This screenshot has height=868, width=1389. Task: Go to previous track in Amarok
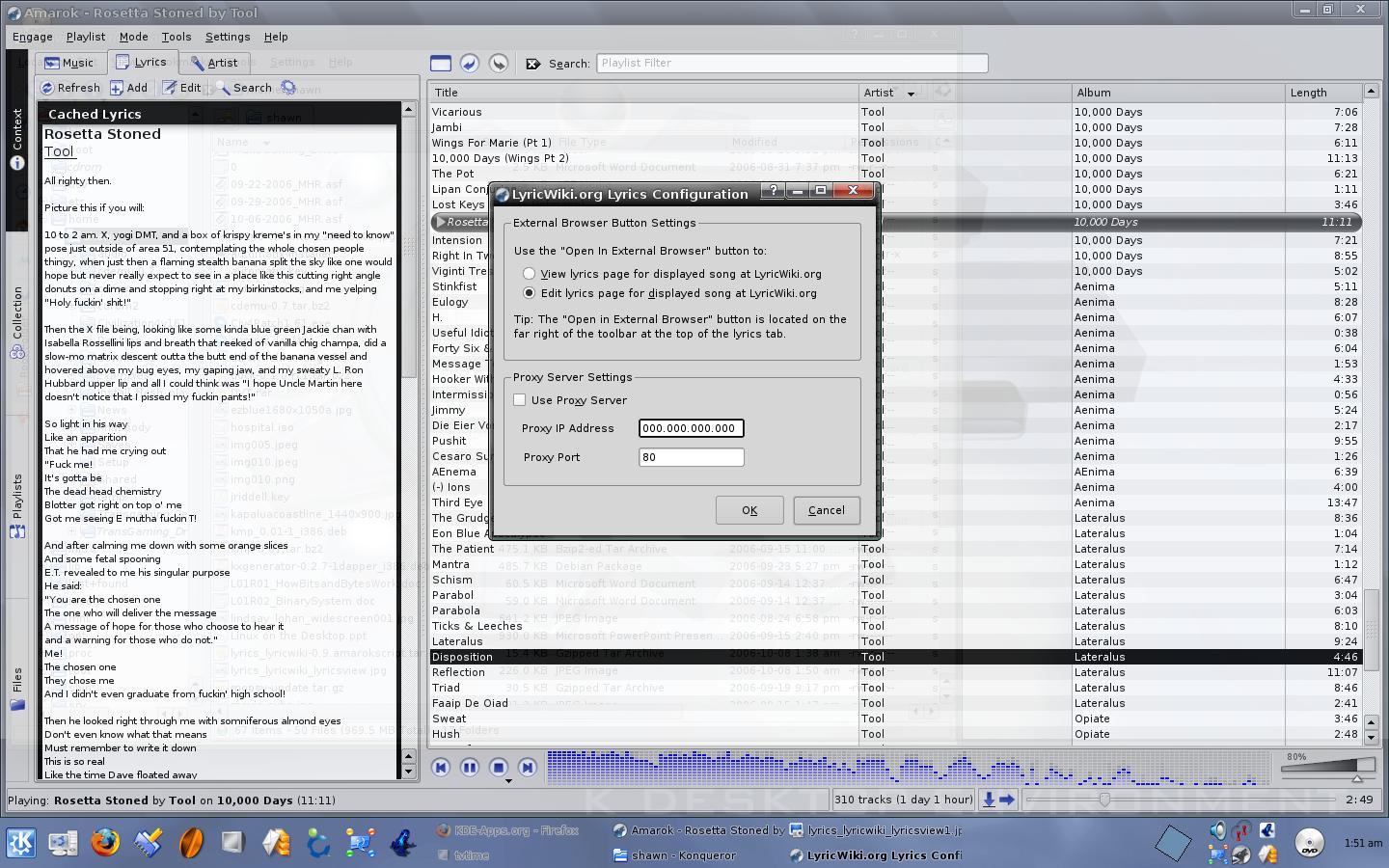(x=441, y=768)
